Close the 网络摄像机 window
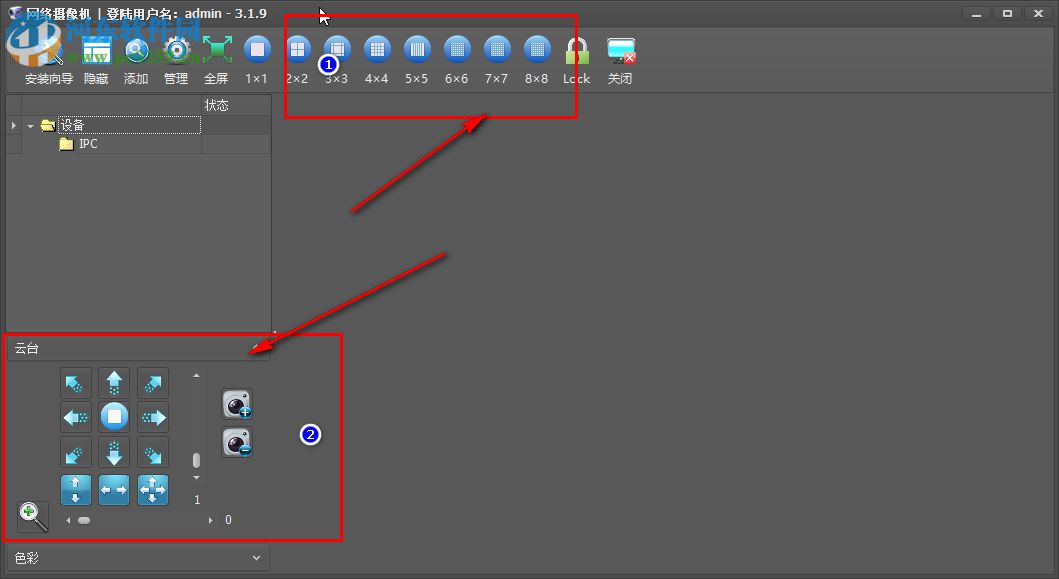 1039,14
